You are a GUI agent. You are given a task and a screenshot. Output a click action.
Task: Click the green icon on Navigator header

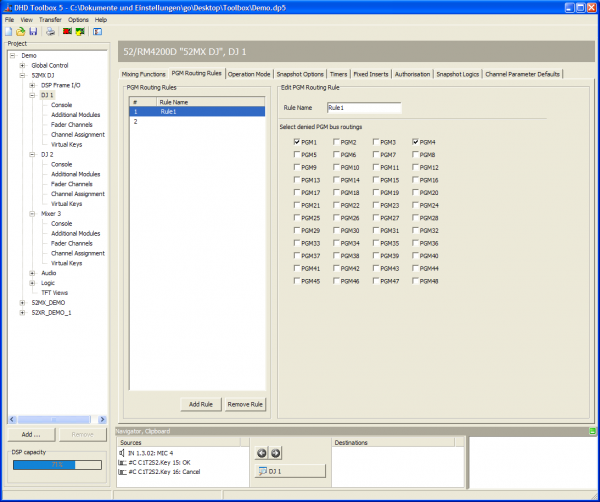pos(592,431)
